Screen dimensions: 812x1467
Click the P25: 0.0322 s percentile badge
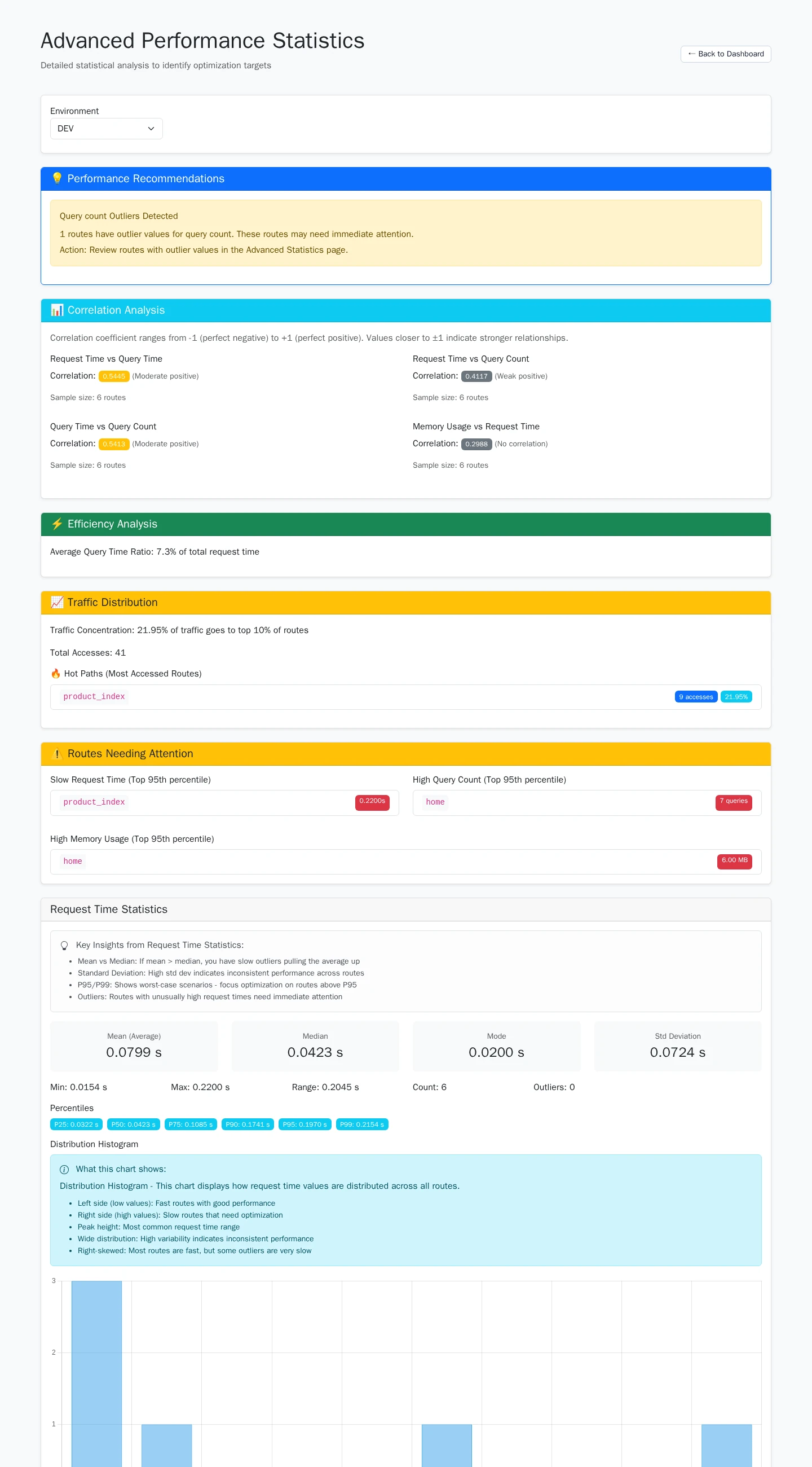[x=76, y=1124]
